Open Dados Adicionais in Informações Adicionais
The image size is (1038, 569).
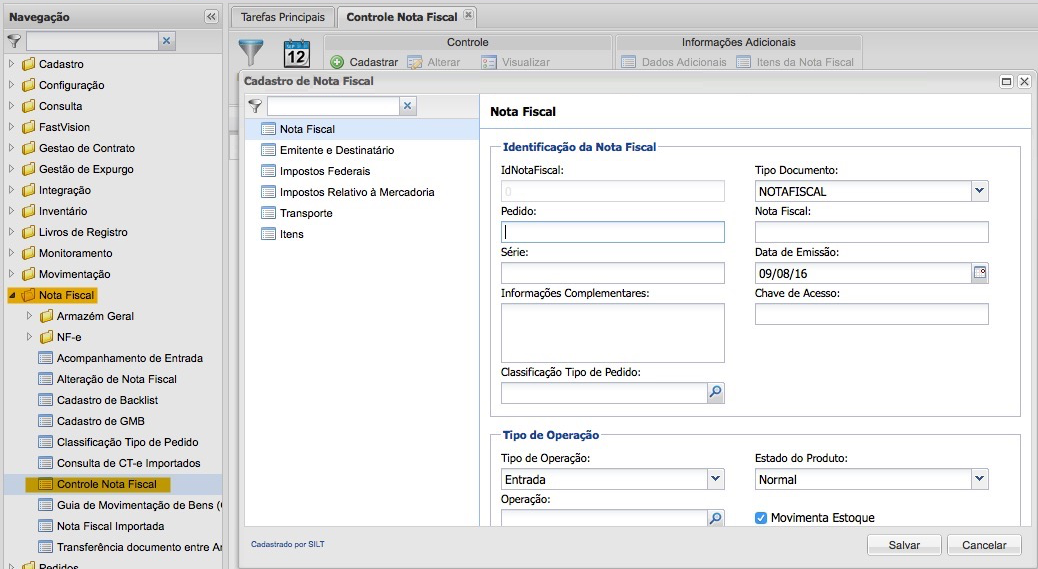(x=674, y=62)
